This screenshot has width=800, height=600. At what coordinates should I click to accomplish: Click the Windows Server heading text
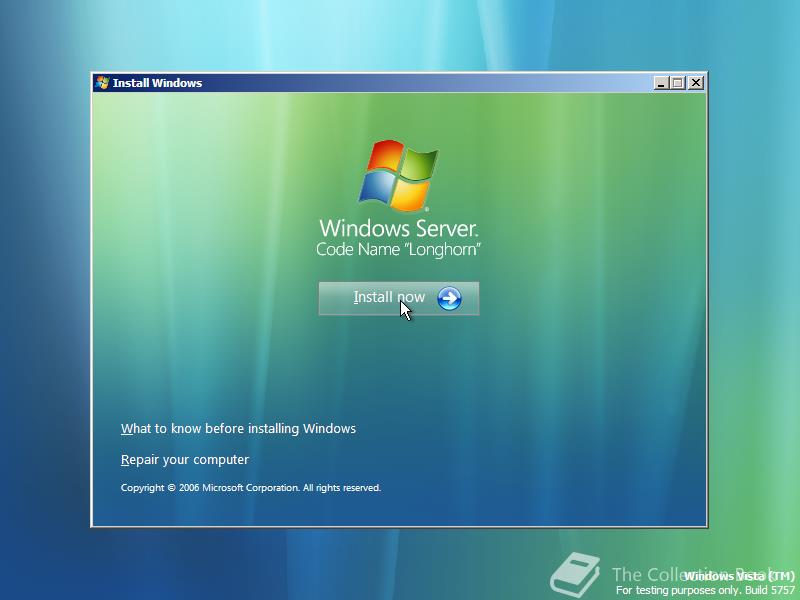(x=398, y=228)
